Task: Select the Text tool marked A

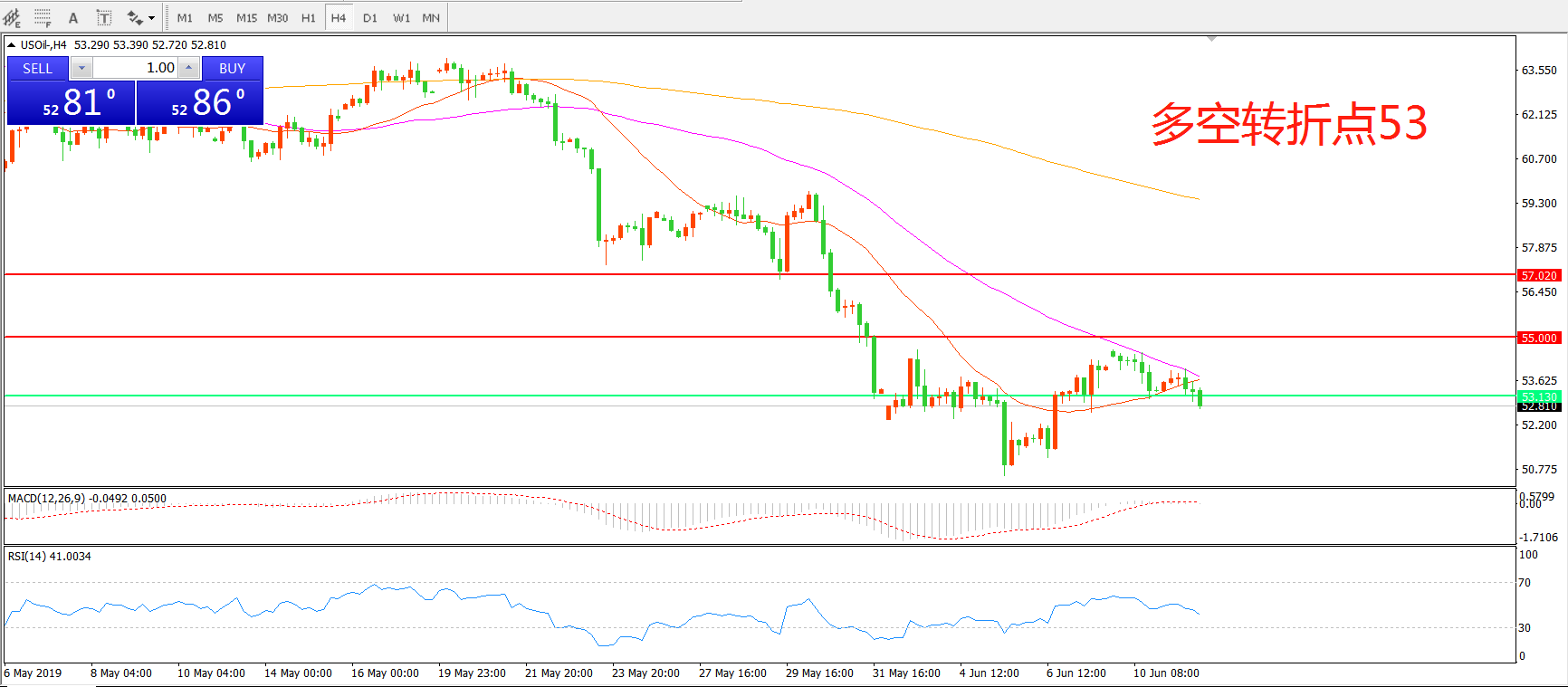Action: (x=73, y=17)
